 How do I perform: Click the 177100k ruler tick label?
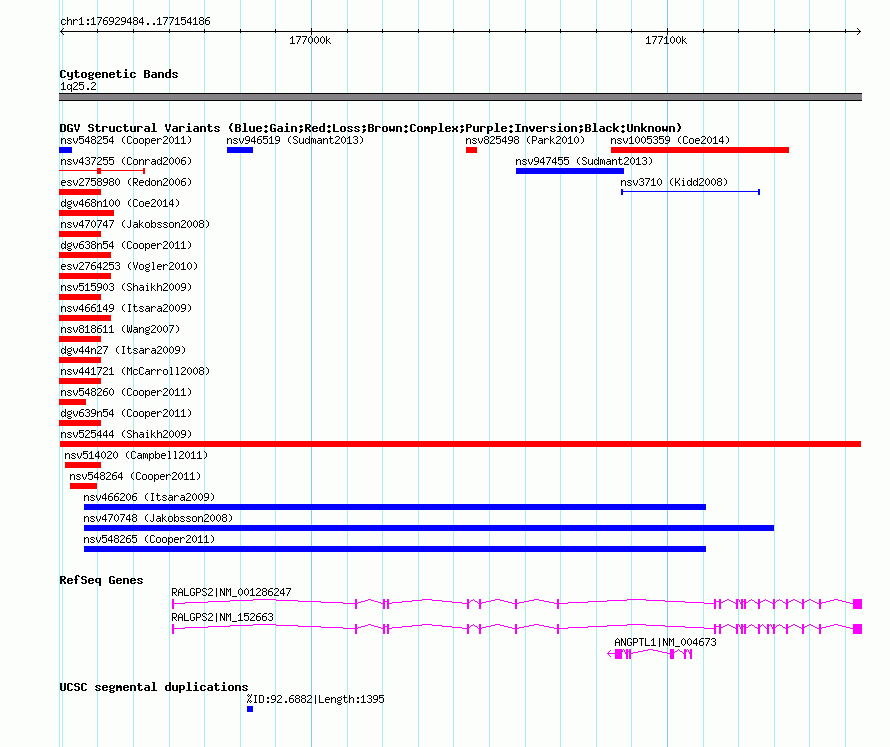(x=666, y=40)
